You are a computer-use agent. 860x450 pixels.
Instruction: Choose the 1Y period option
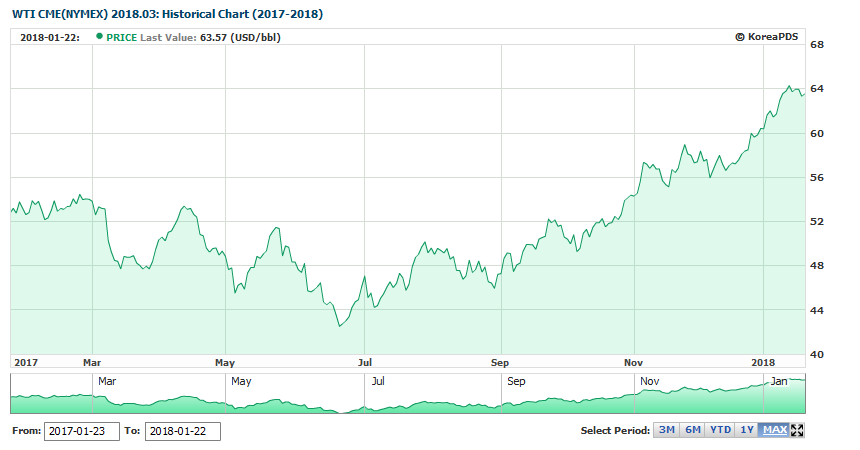coord(746,430)
